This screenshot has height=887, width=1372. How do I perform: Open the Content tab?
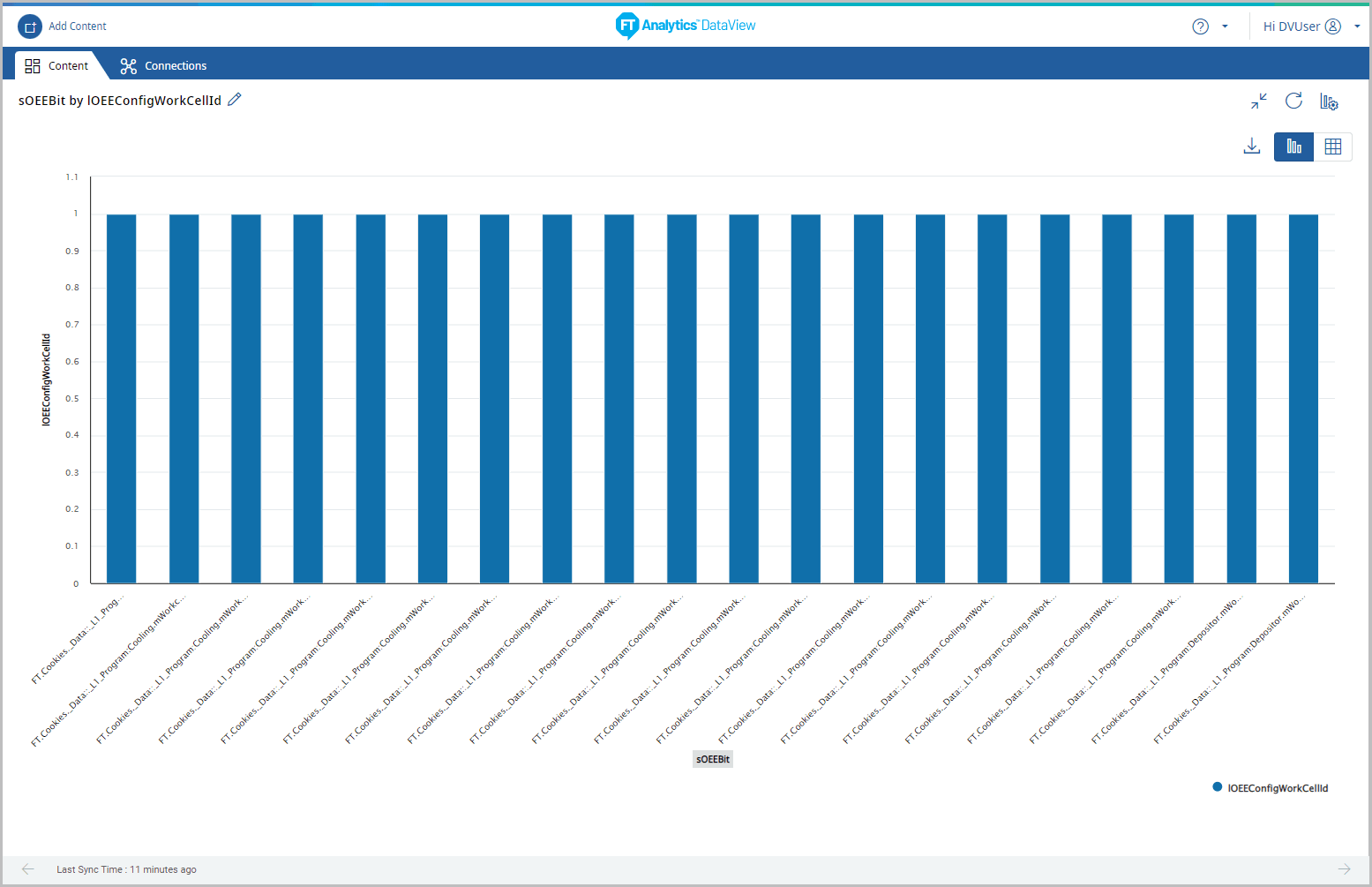pos(57,66)
